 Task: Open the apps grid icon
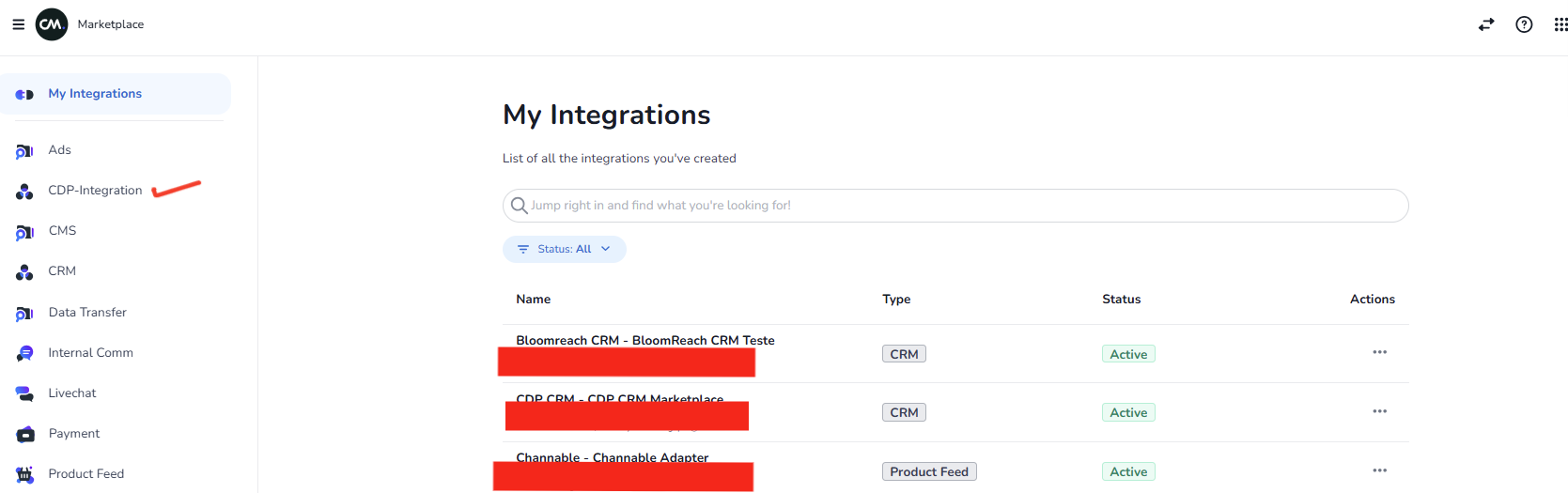coord(1560,24)
